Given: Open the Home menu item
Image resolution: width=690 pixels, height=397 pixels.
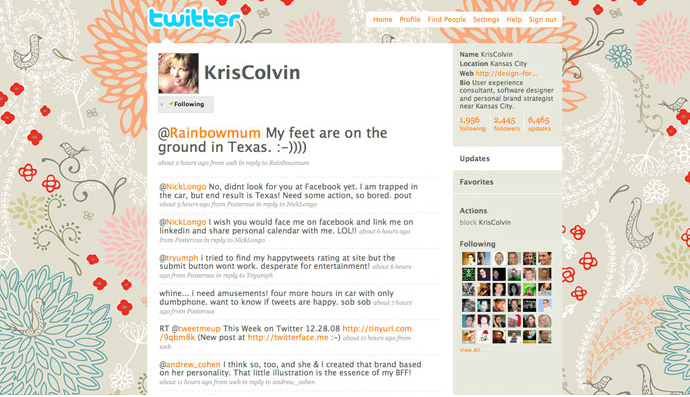Looking at the screenshot, I should coord(382,19).
